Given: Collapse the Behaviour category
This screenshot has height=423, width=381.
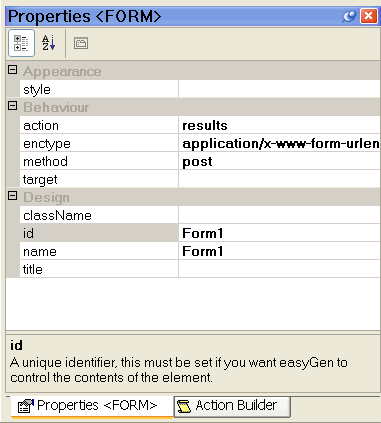Looking at the screenshot, I should pos(13,106).
